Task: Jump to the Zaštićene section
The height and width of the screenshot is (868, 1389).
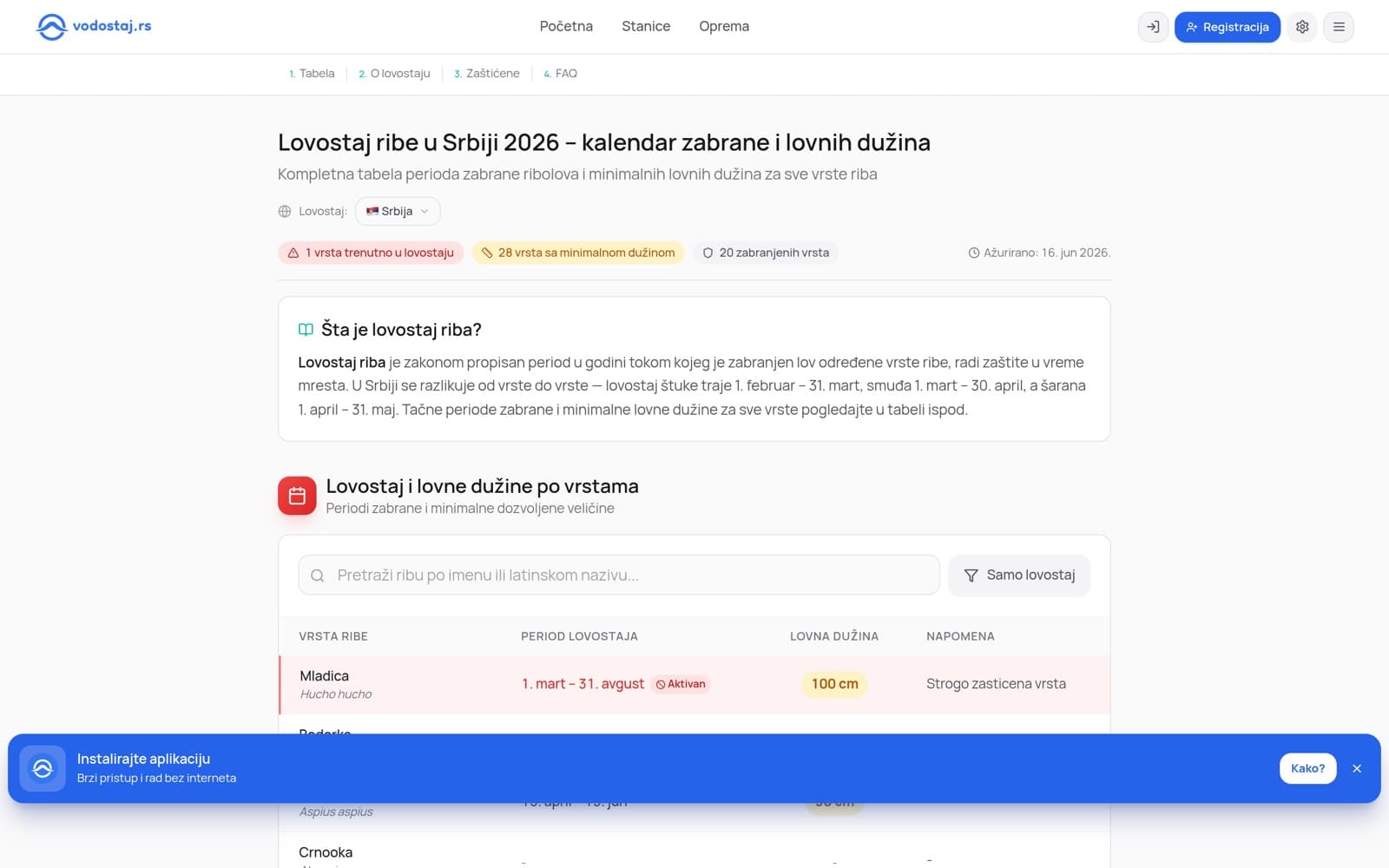Action: (487, 74)
